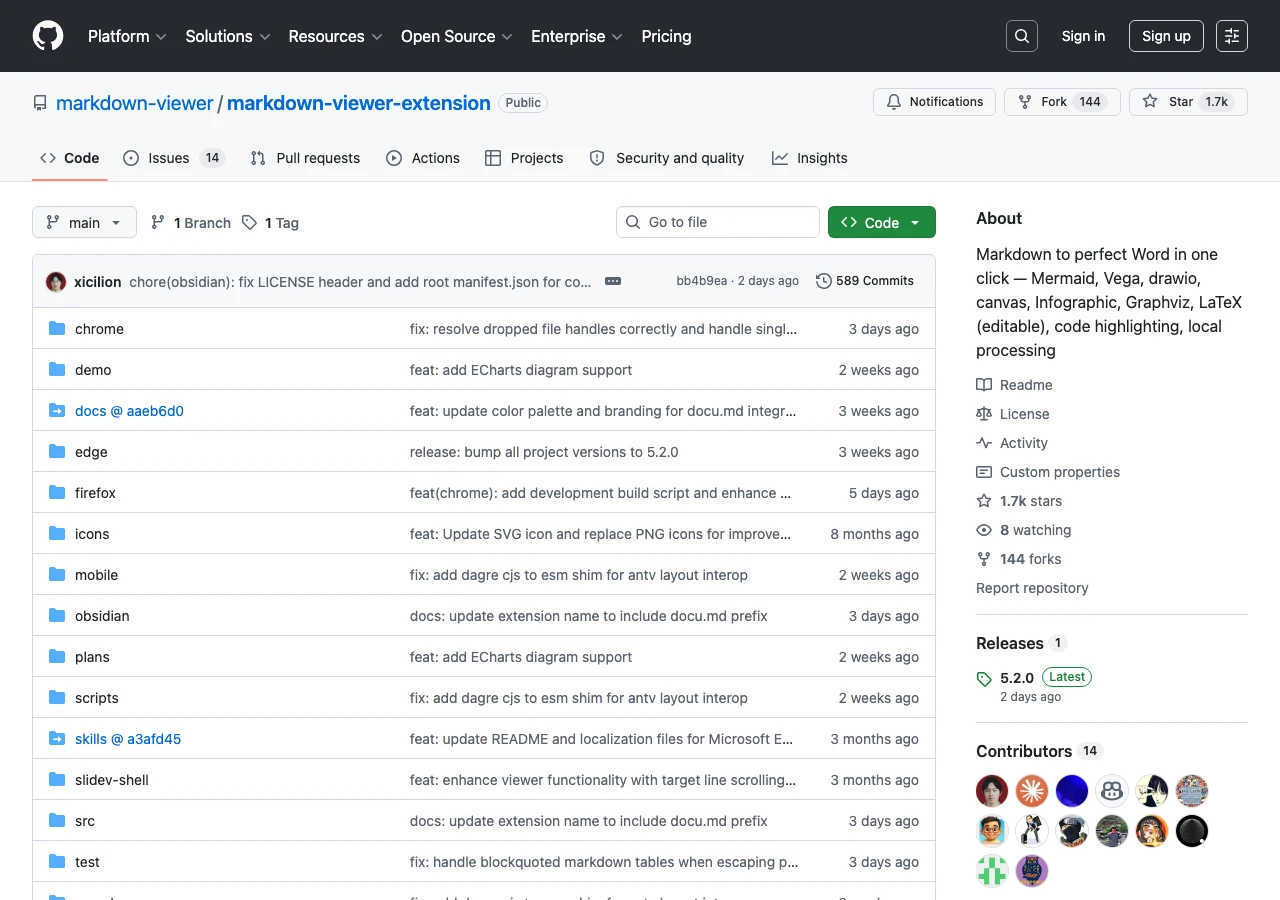Expand the Platform menu
1280x900 pixels.
pyautogui.click(x=127, y=36)
